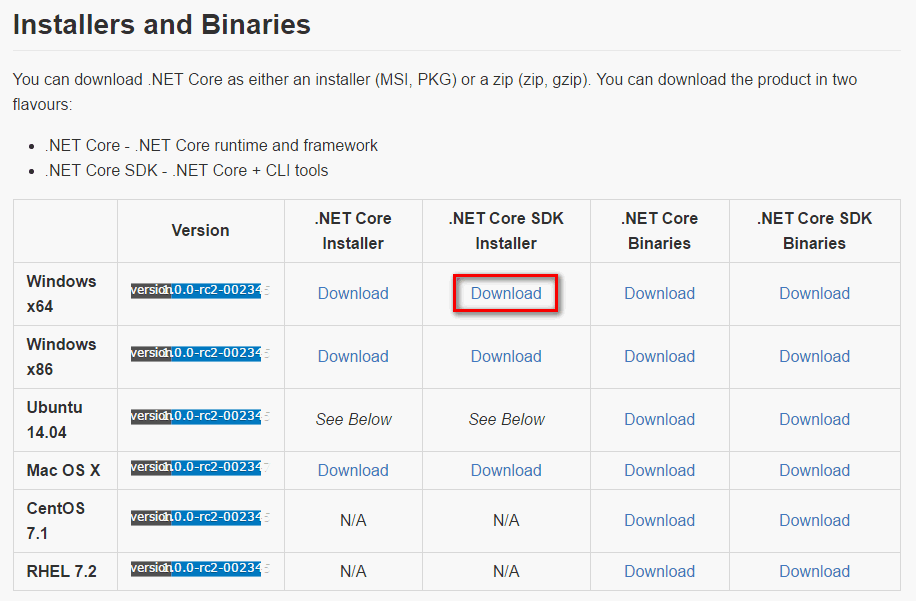Download the .NET Core SDK Installer for Windows x64
This screenshot has height=601, width=916.
tap(506, 293)
